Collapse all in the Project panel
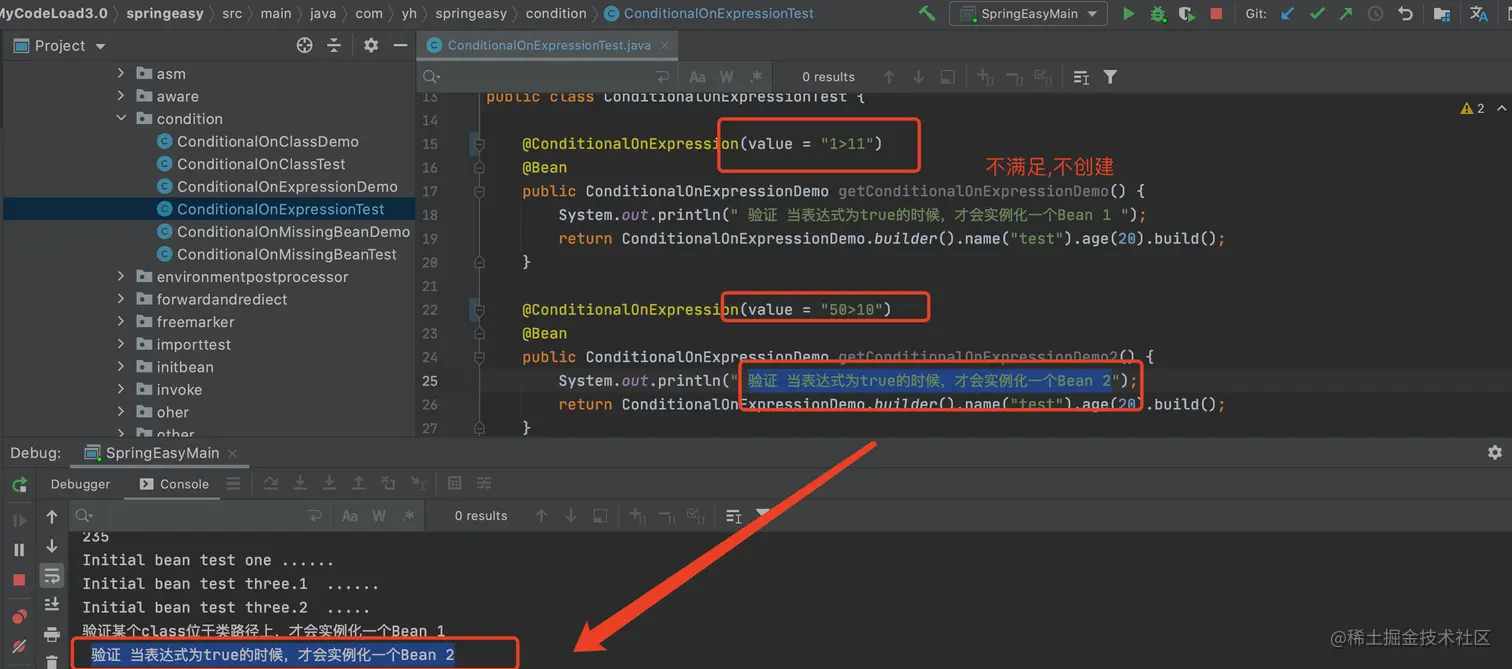This screenshot has width=1512, height=669. [x=334, y=45]
